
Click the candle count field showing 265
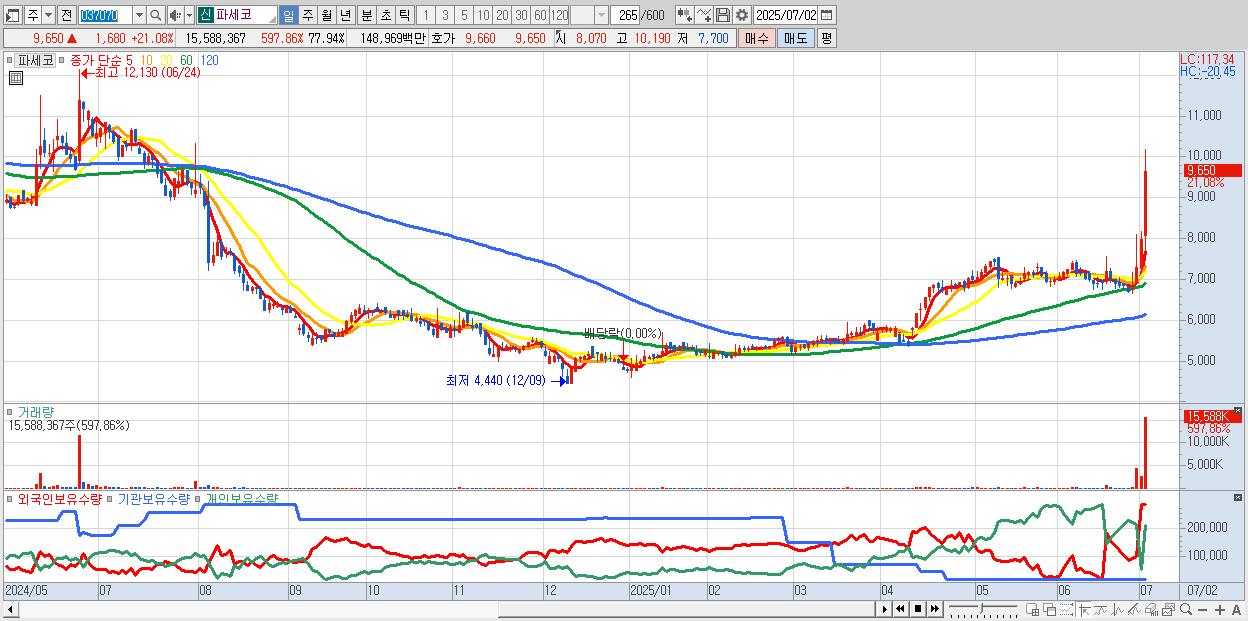click(x=624, y=15)
